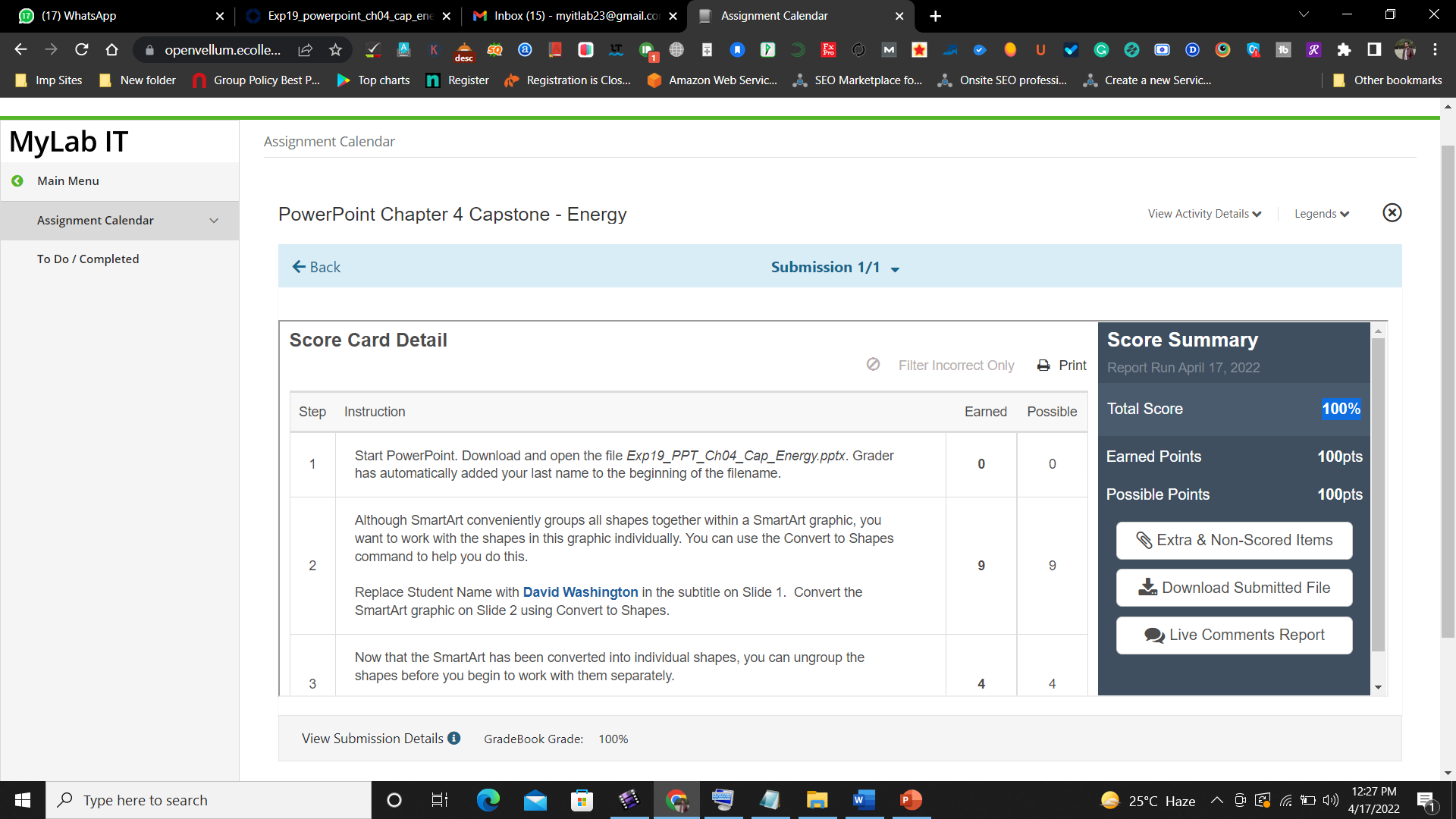Click the Back arrow link
Viewport: 1456px width, 819px height.
pos(316,267)
